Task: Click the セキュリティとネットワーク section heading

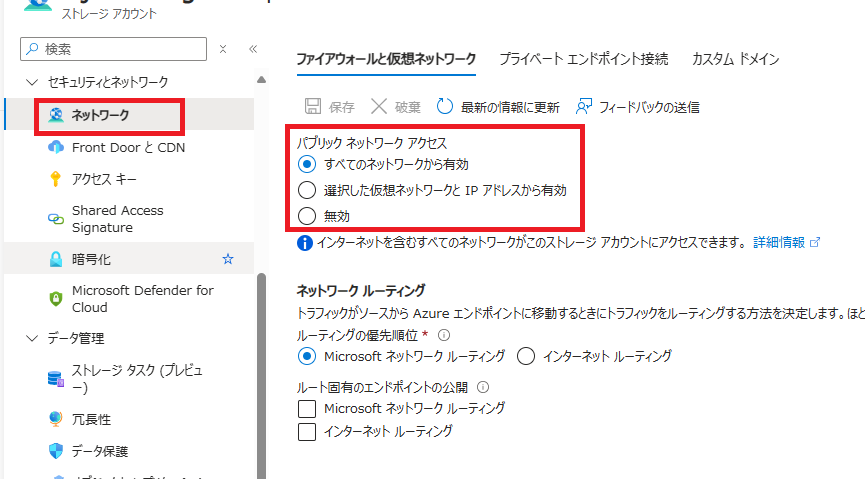Action: [108, 82]
